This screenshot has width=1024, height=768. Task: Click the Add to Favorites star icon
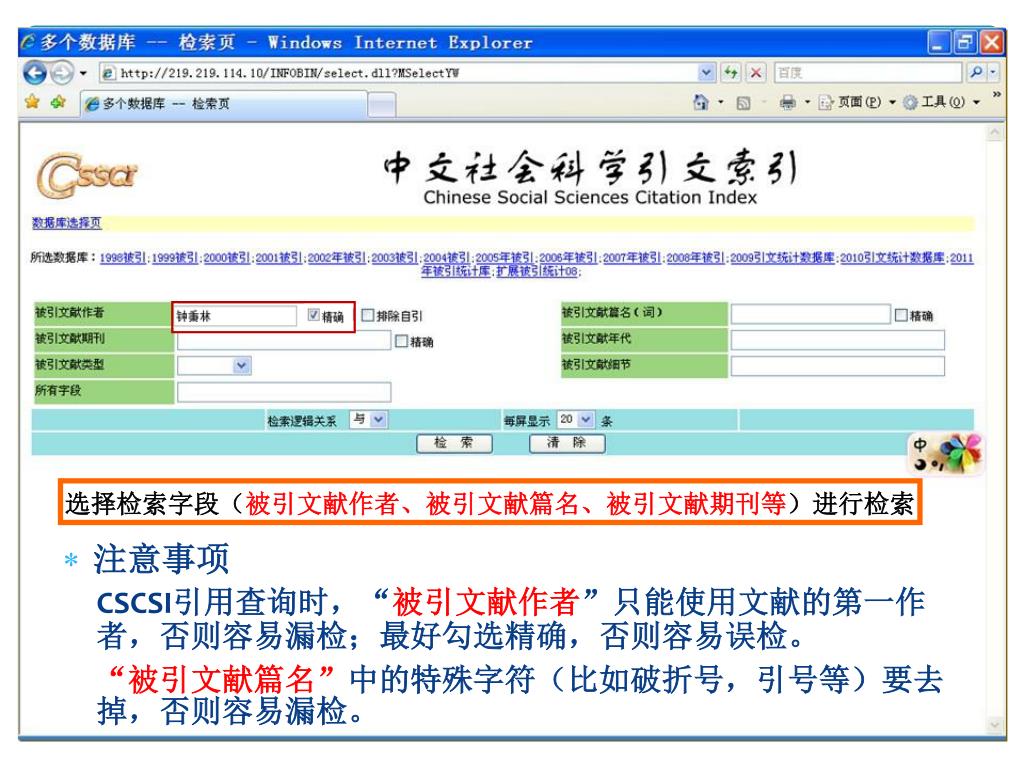(58, 102)
